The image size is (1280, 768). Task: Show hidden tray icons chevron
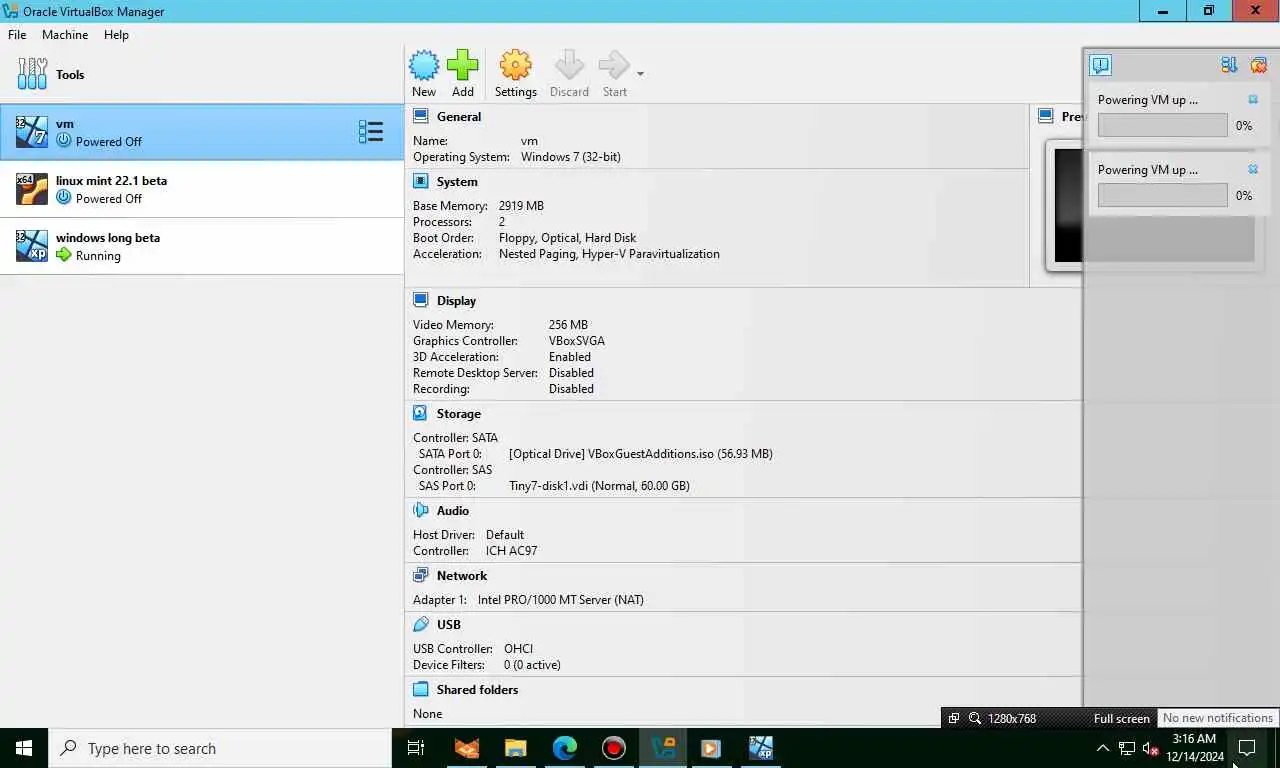click(x=1103, y=748)
